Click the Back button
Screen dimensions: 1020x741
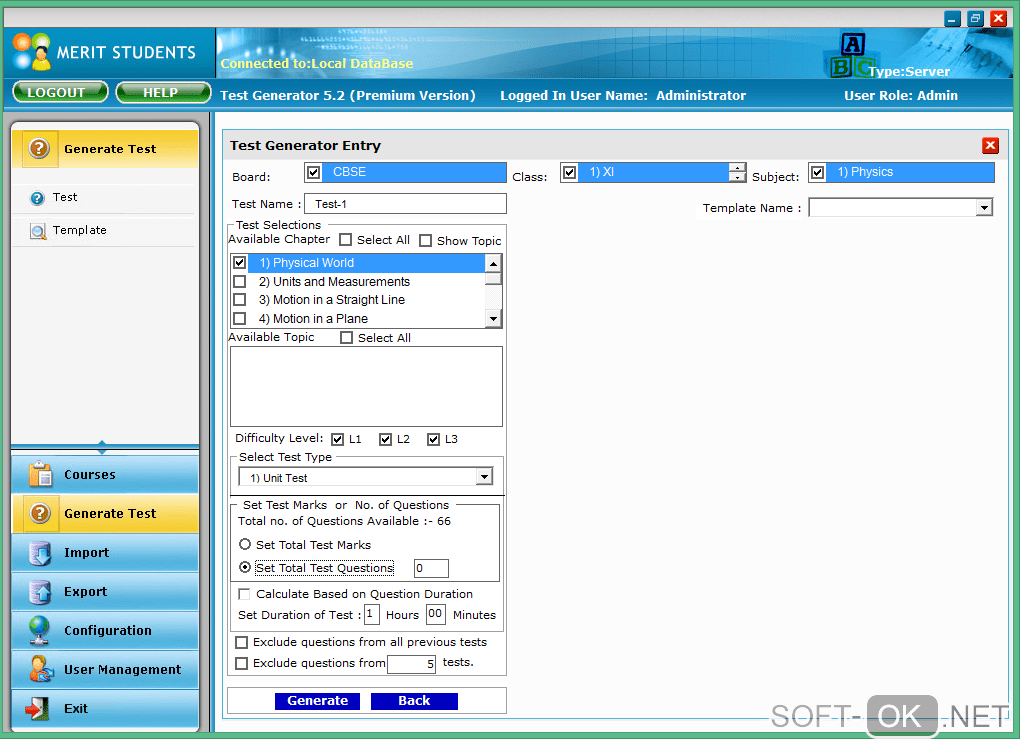pos(414,701)
